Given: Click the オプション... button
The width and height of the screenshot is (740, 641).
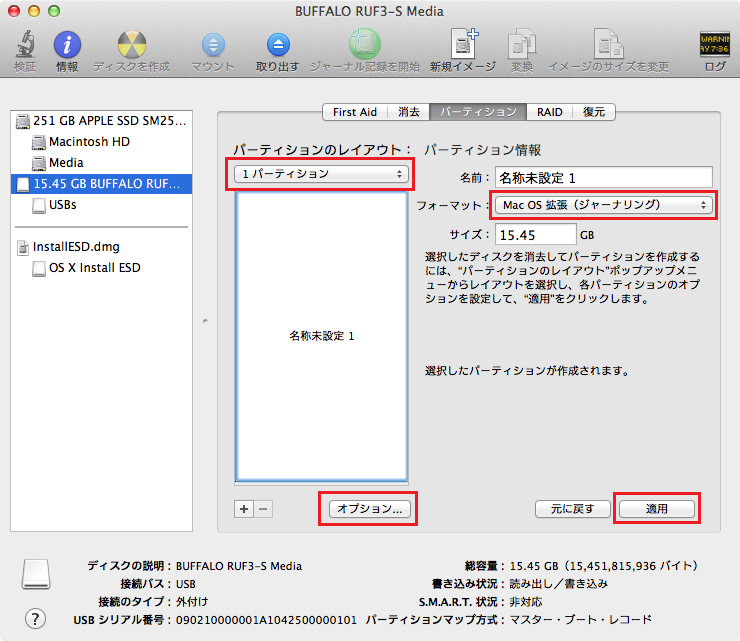Looking at the screenshot, I should [370, 509].
